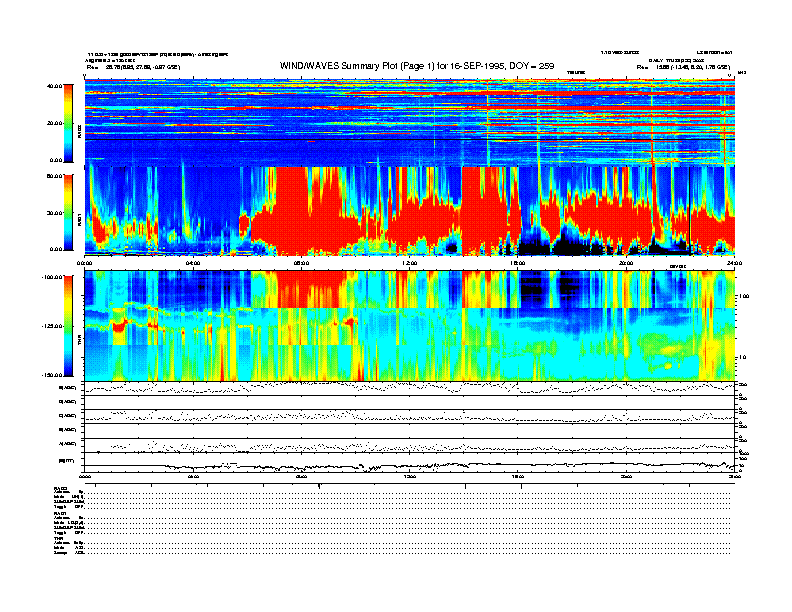Click the bottom line plot trace
The image size is (792, 612).
[410, 466]
